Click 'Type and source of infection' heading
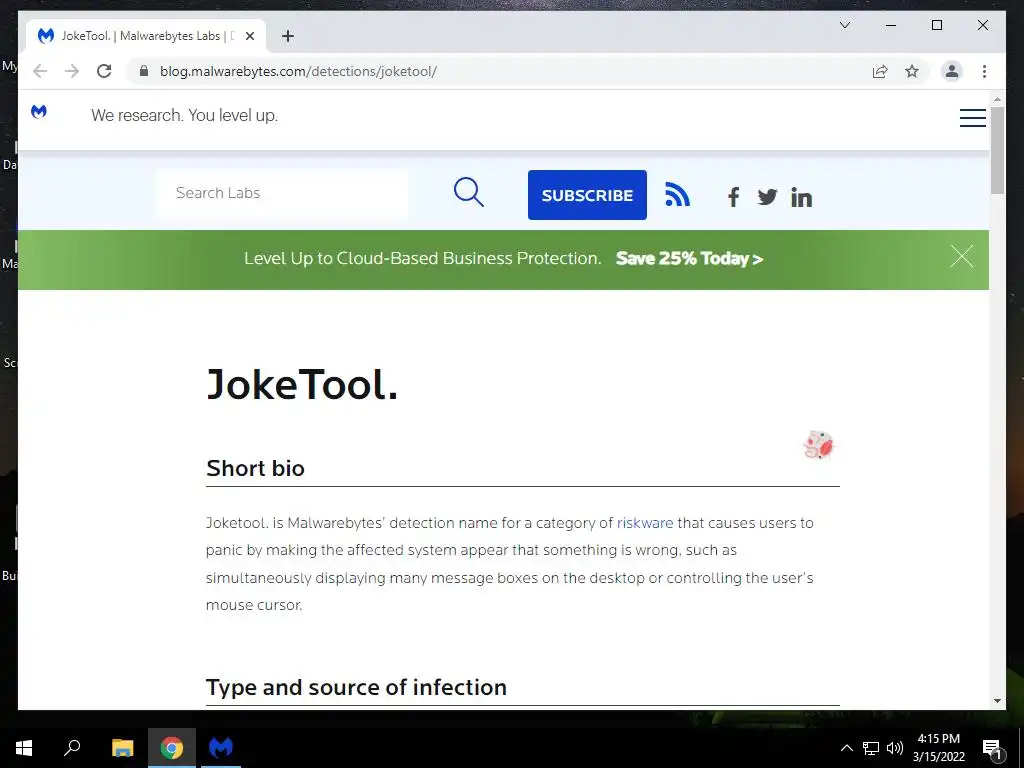 click(x=357, y=687)
